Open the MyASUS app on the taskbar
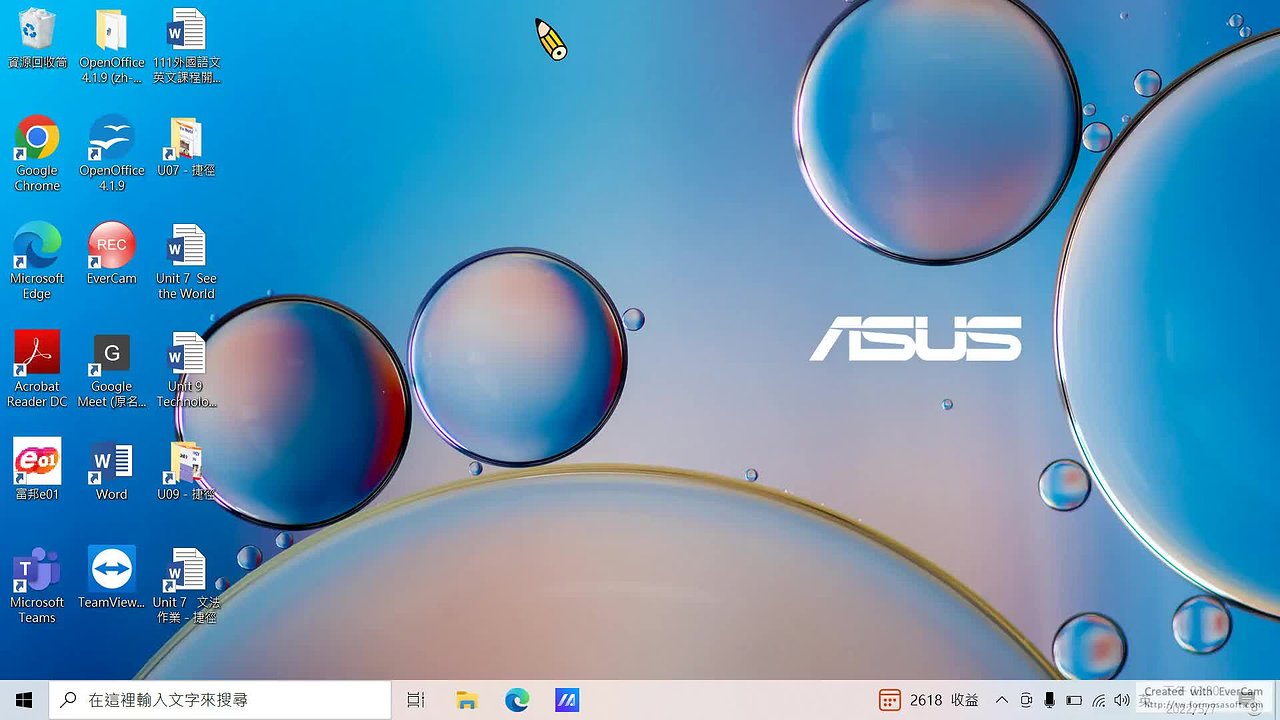 point(567,700)
